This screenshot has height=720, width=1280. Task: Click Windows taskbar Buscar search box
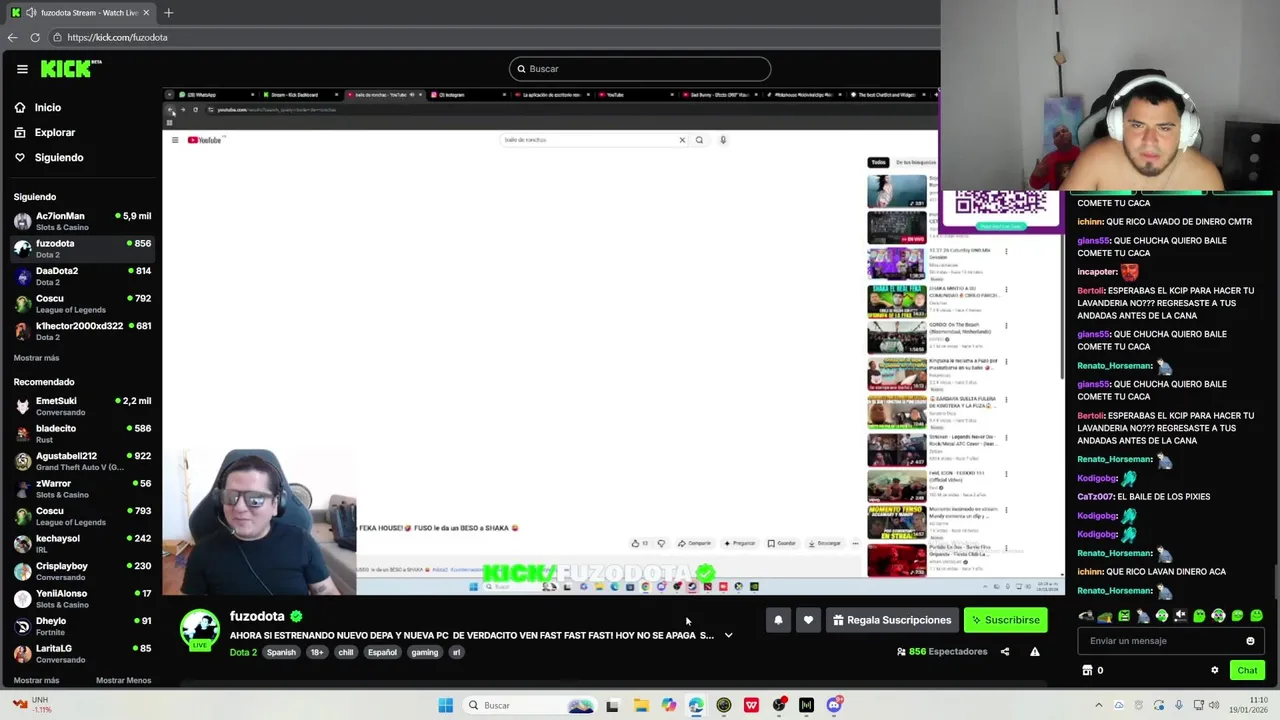(530, 705)
